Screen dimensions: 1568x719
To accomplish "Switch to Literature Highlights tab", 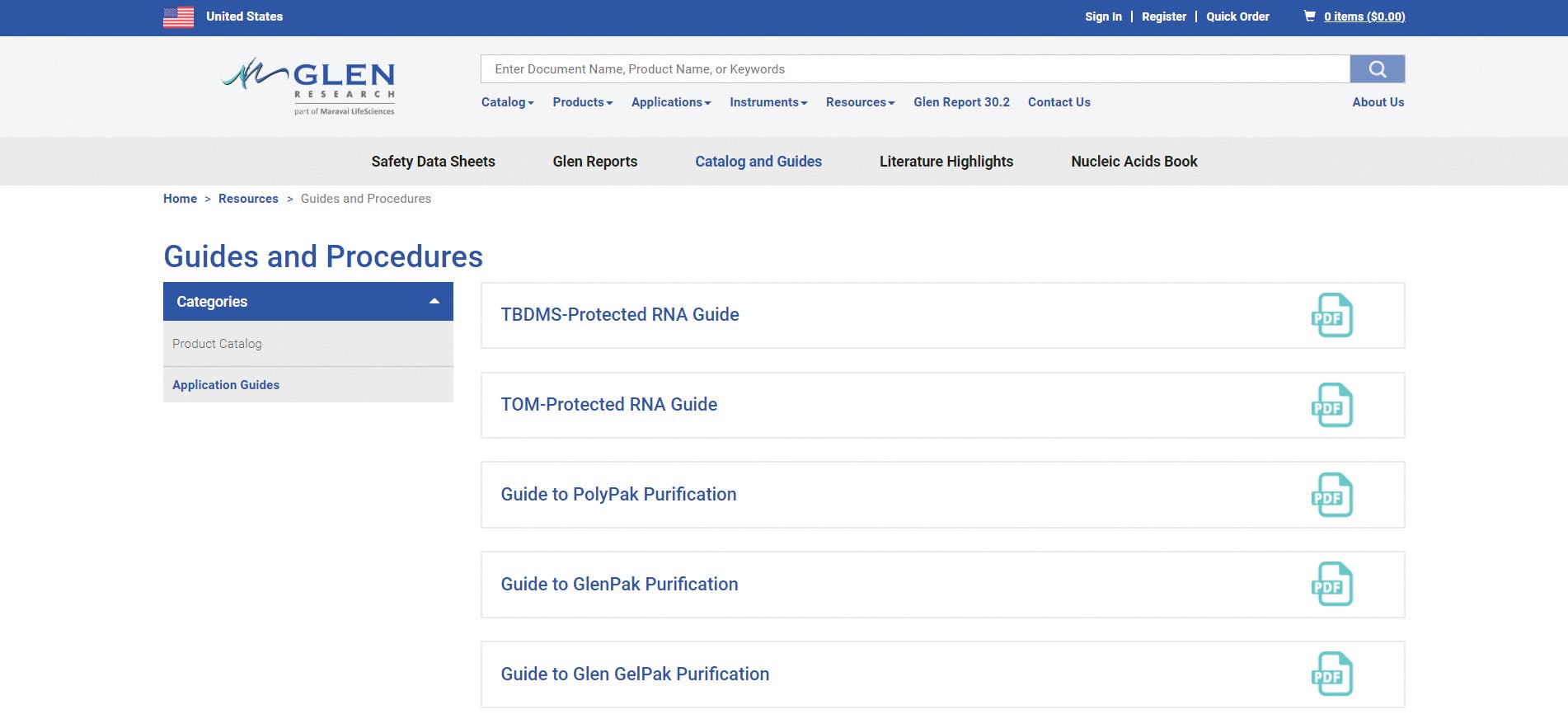I will click(946, 162).
